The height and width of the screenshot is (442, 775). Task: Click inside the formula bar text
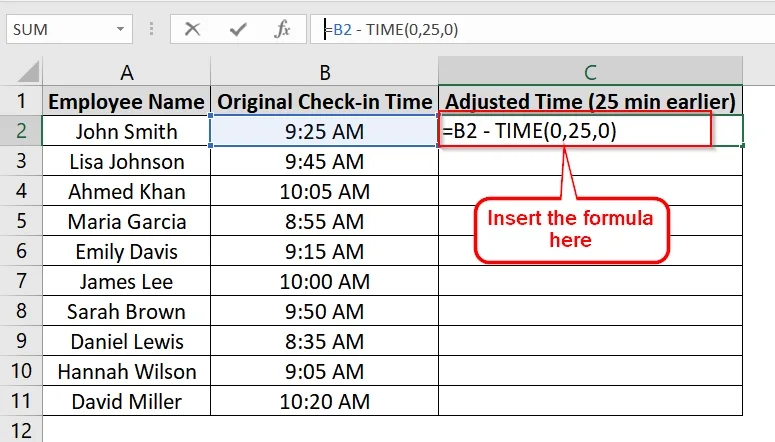click(391, 30)
